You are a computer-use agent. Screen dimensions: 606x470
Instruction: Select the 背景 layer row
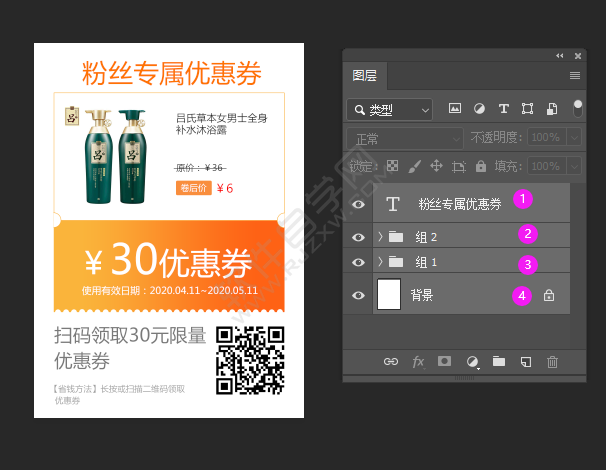(x=471, y=294)
